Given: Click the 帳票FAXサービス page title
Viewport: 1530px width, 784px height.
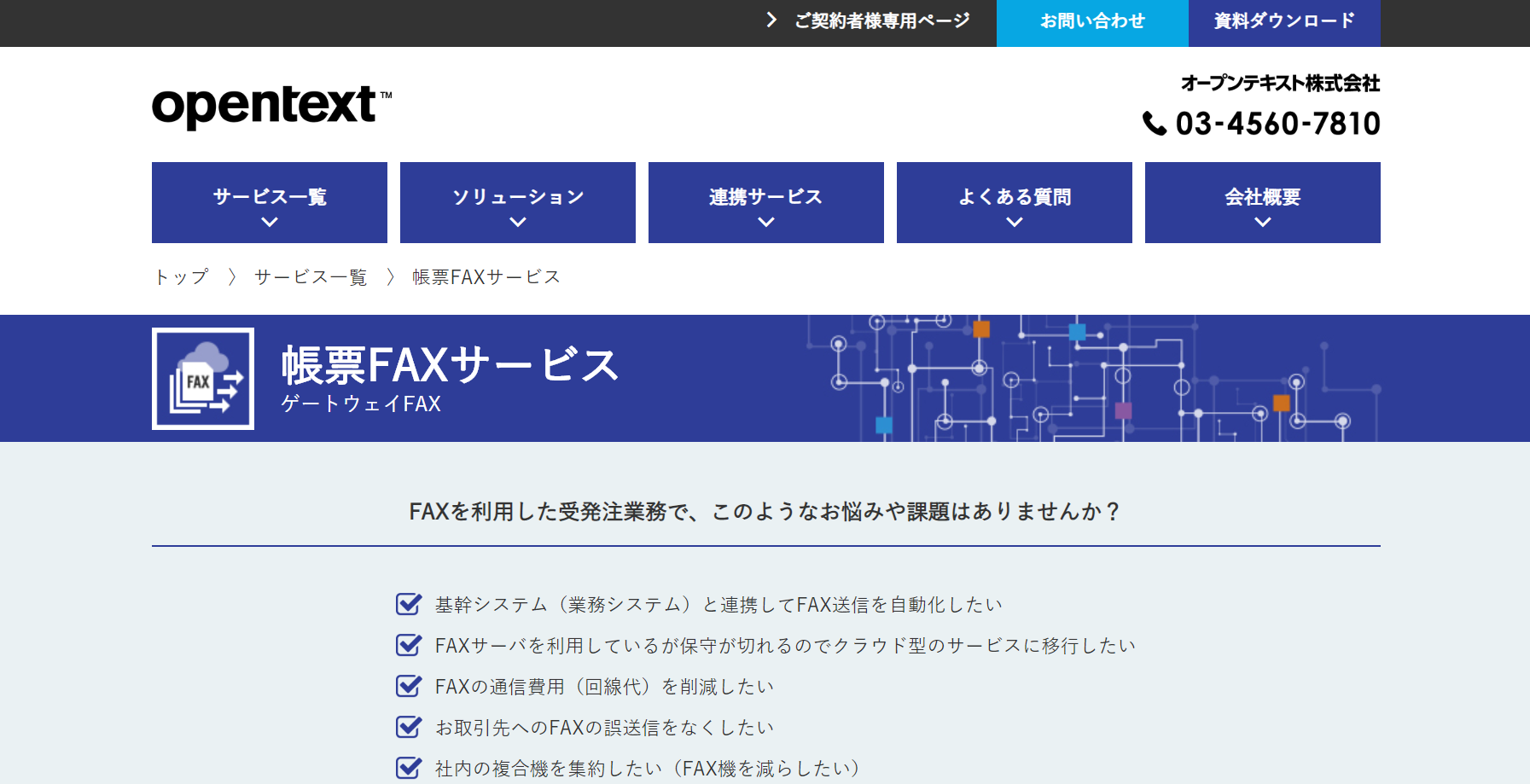Looking at the screenshot, I should pyautogui.click(x=450, y=365).
